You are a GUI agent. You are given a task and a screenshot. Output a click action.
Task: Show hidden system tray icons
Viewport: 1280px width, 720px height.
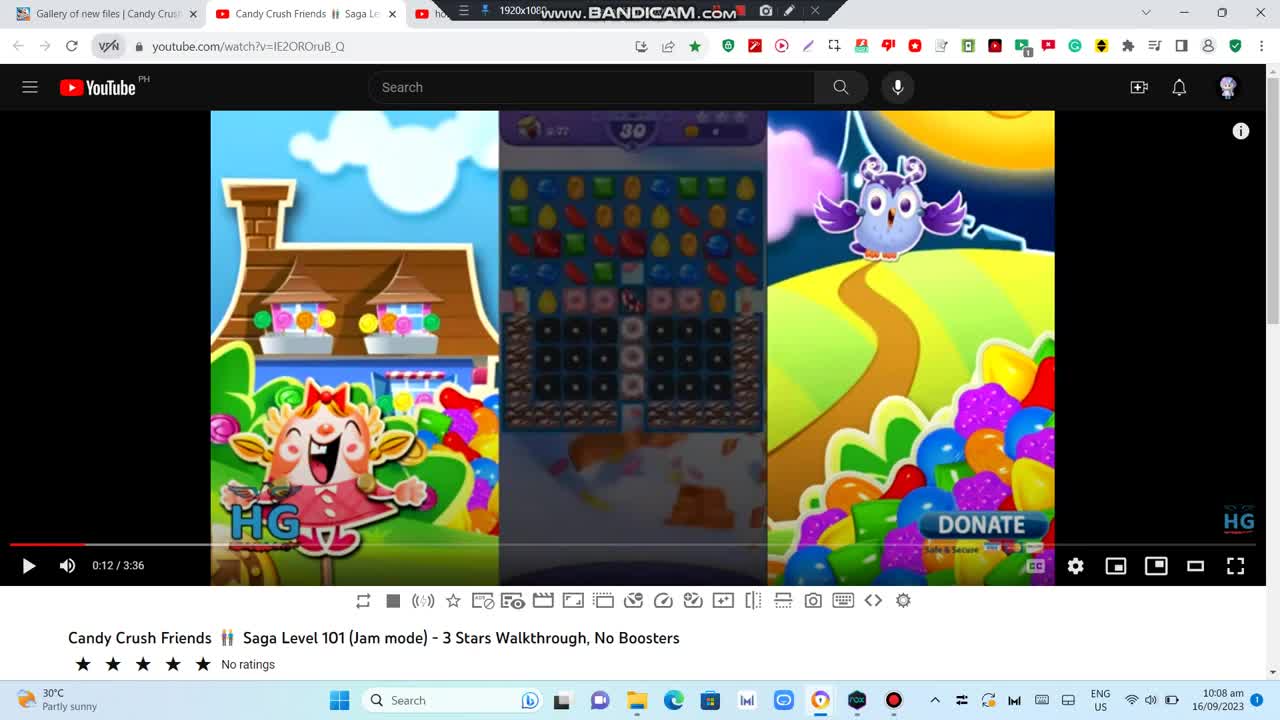935,700
